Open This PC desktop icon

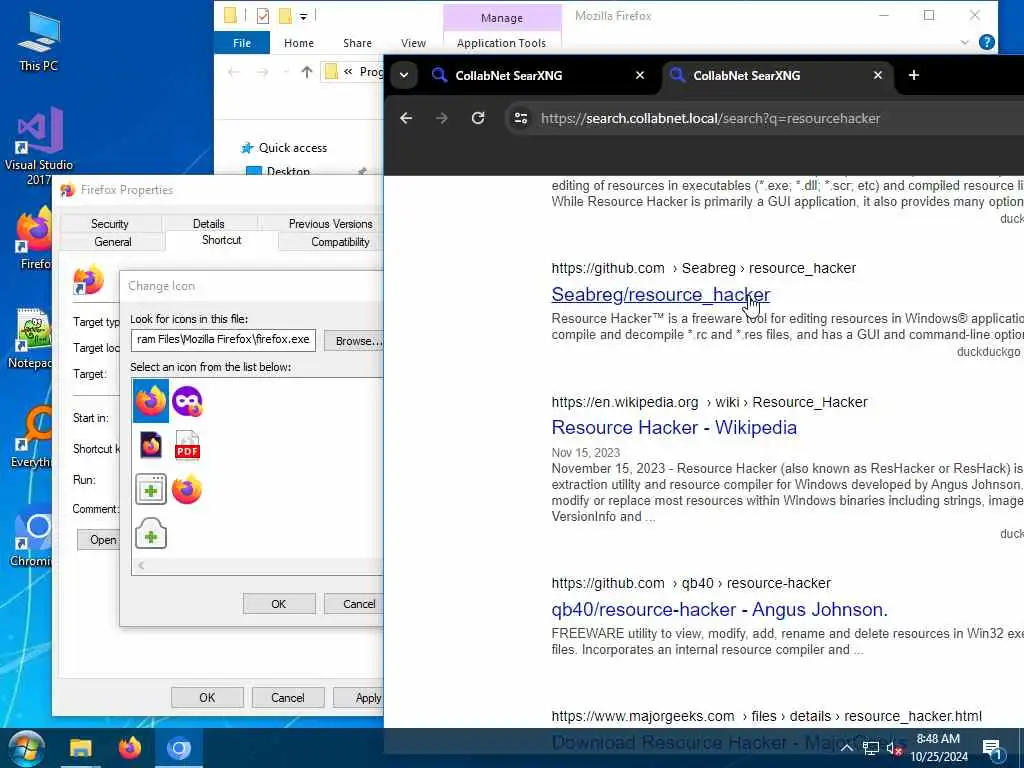click(x=39, y=42)
